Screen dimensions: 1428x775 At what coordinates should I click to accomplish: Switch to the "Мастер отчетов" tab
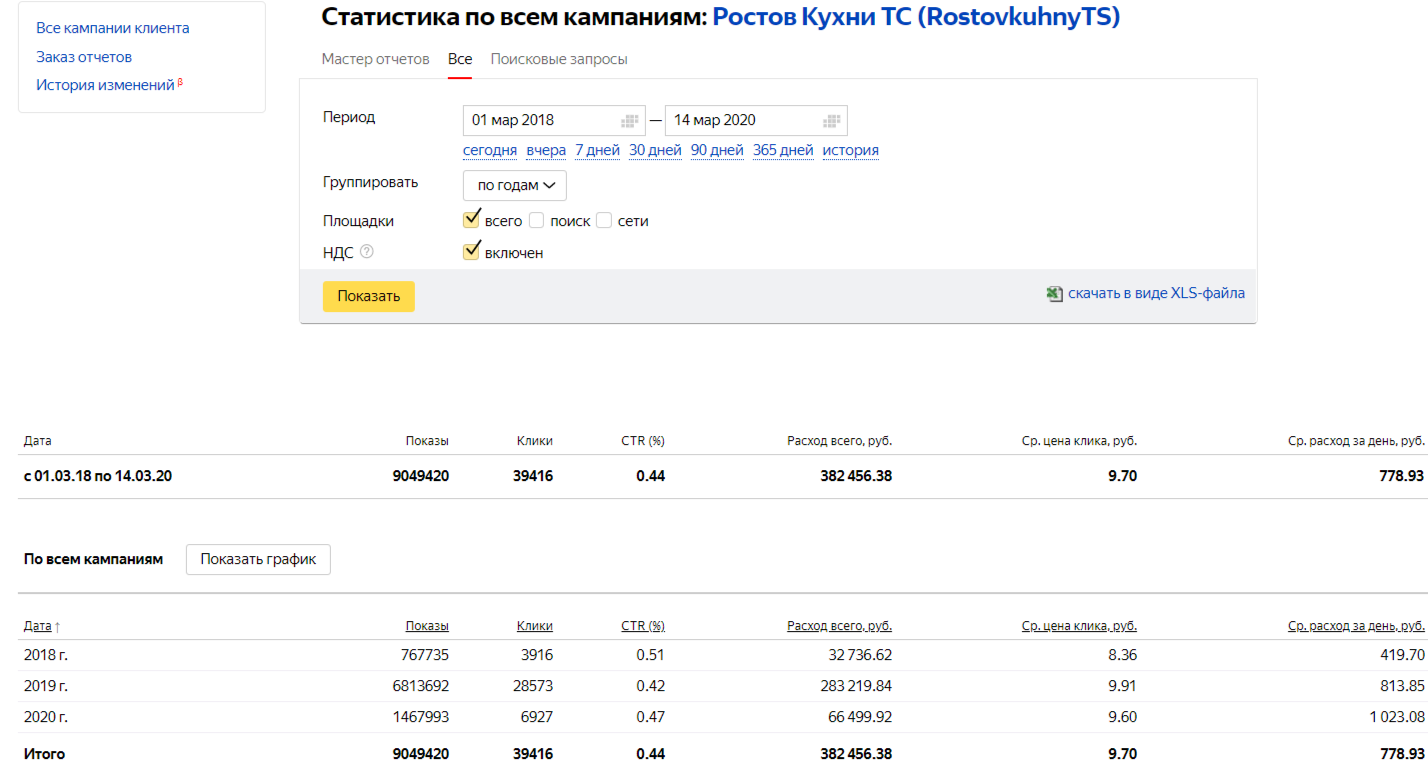pos(375,59)
